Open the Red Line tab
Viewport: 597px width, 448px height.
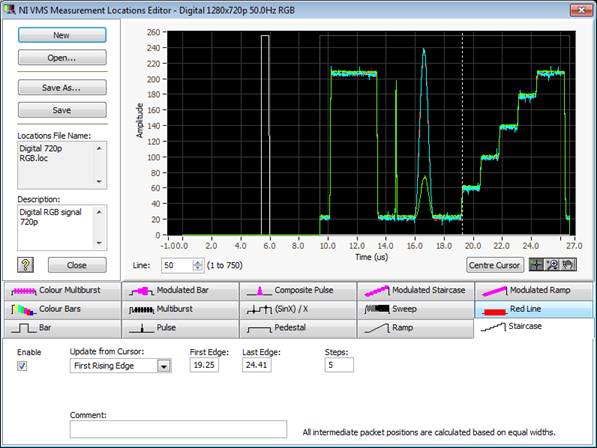point(533,309)
